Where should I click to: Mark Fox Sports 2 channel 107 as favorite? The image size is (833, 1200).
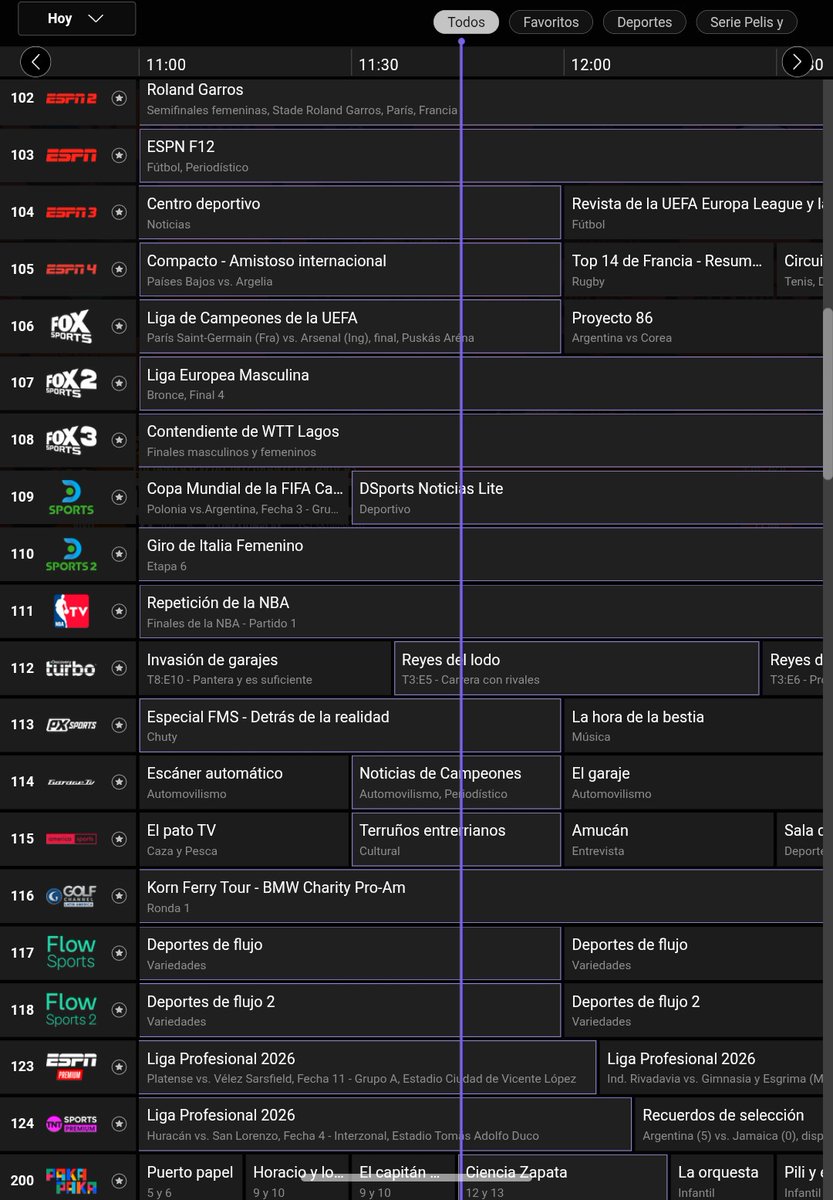119,383
